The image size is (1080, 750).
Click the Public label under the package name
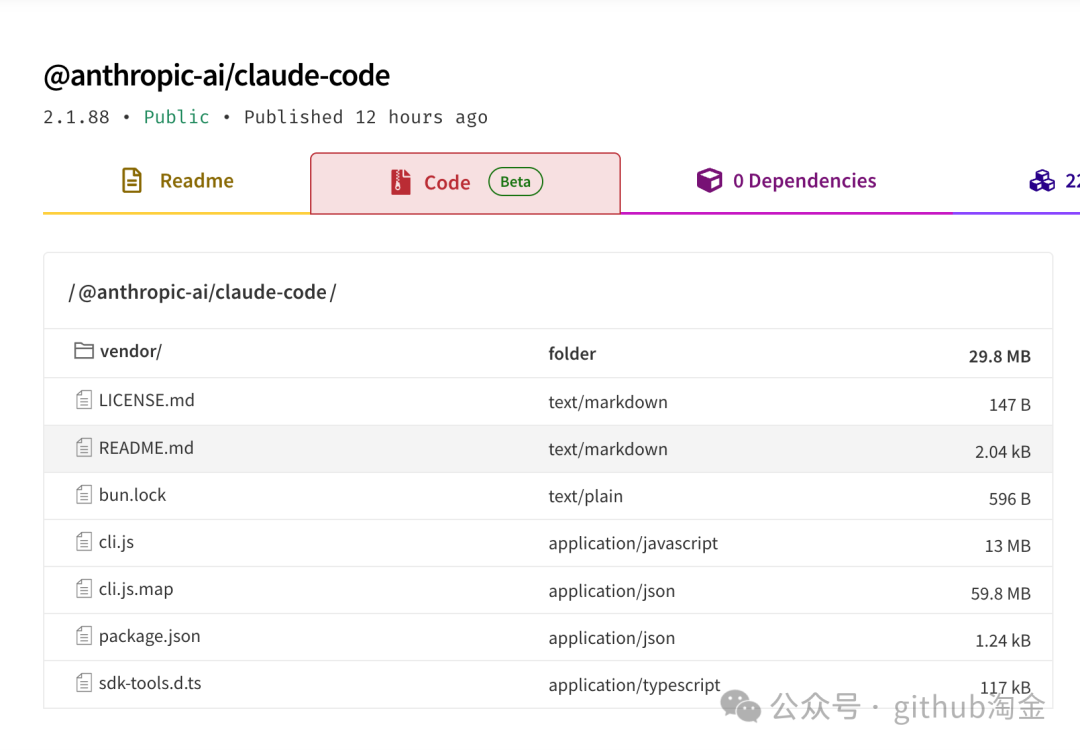(177, 116)
